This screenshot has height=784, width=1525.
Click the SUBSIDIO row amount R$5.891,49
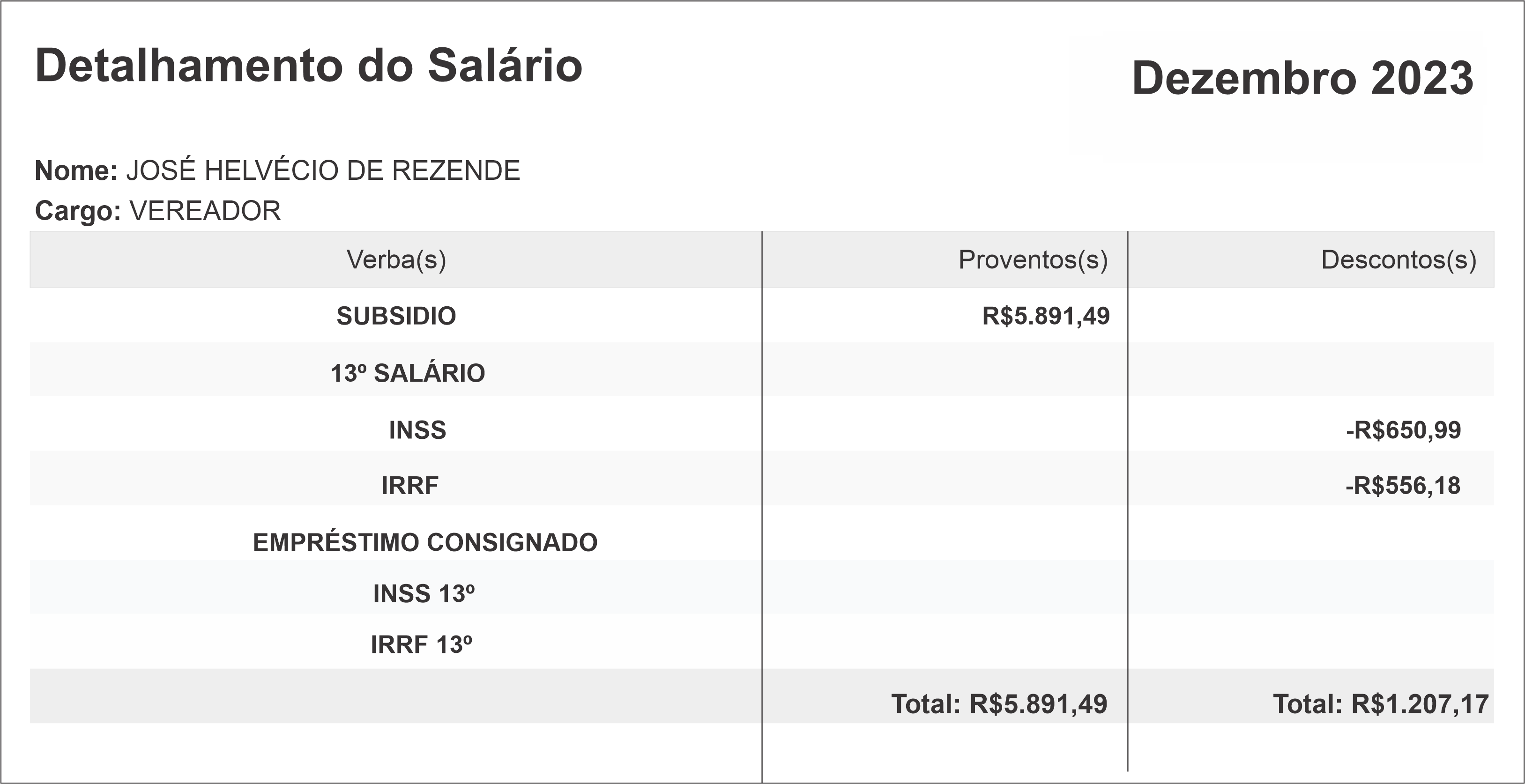pyautogui.click(x=1045, y=316)
